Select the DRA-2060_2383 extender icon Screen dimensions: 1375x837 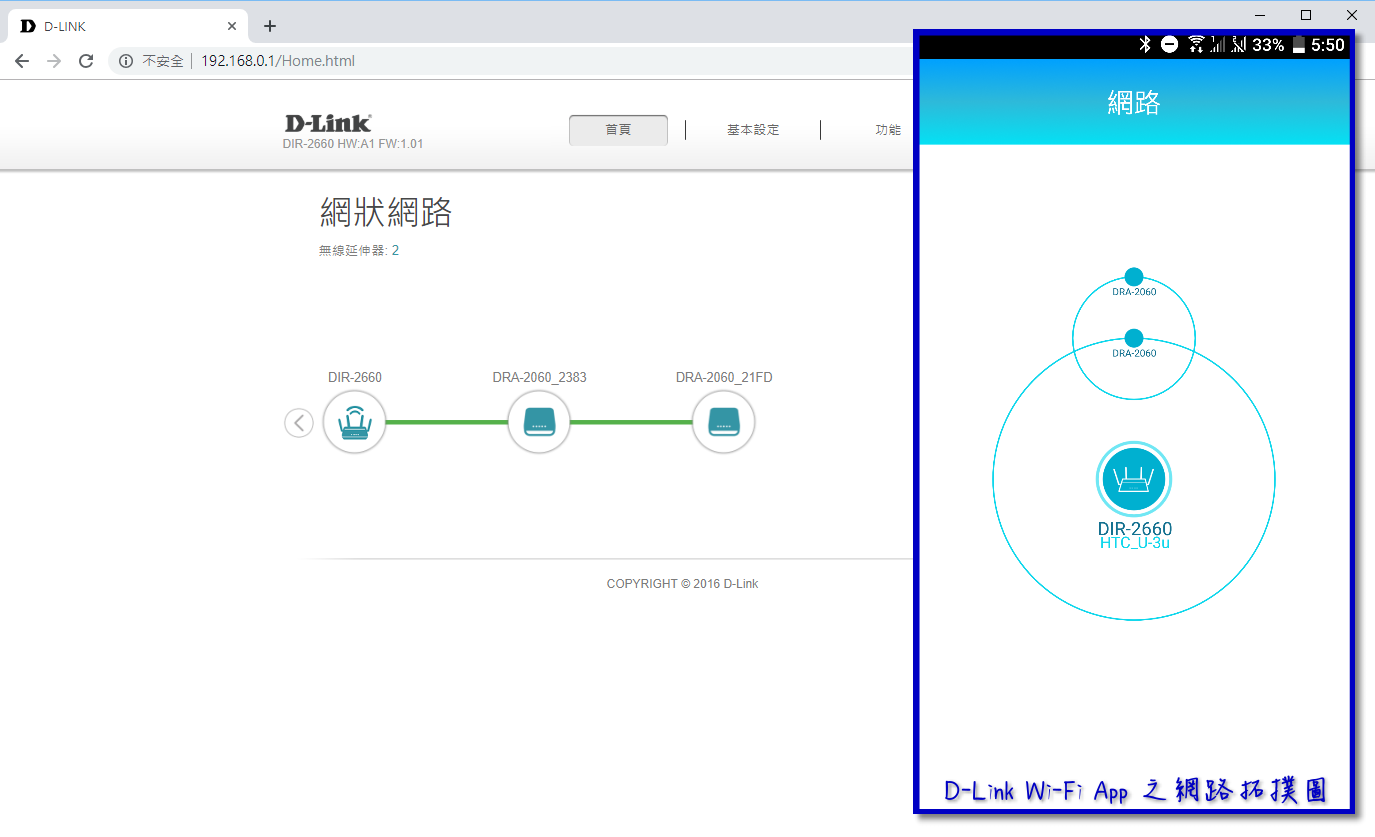(x=539, y=422)
